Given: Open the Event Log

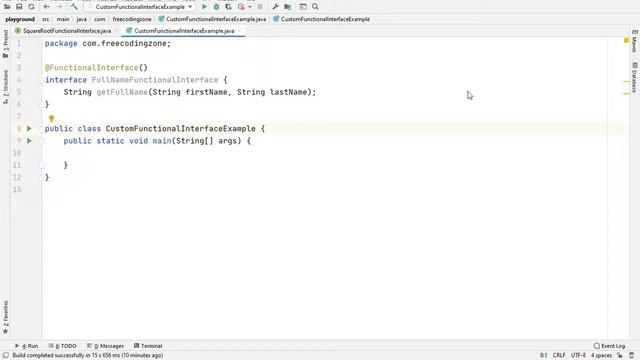Looking at the screenshot, I should click(x=609, y=346).
